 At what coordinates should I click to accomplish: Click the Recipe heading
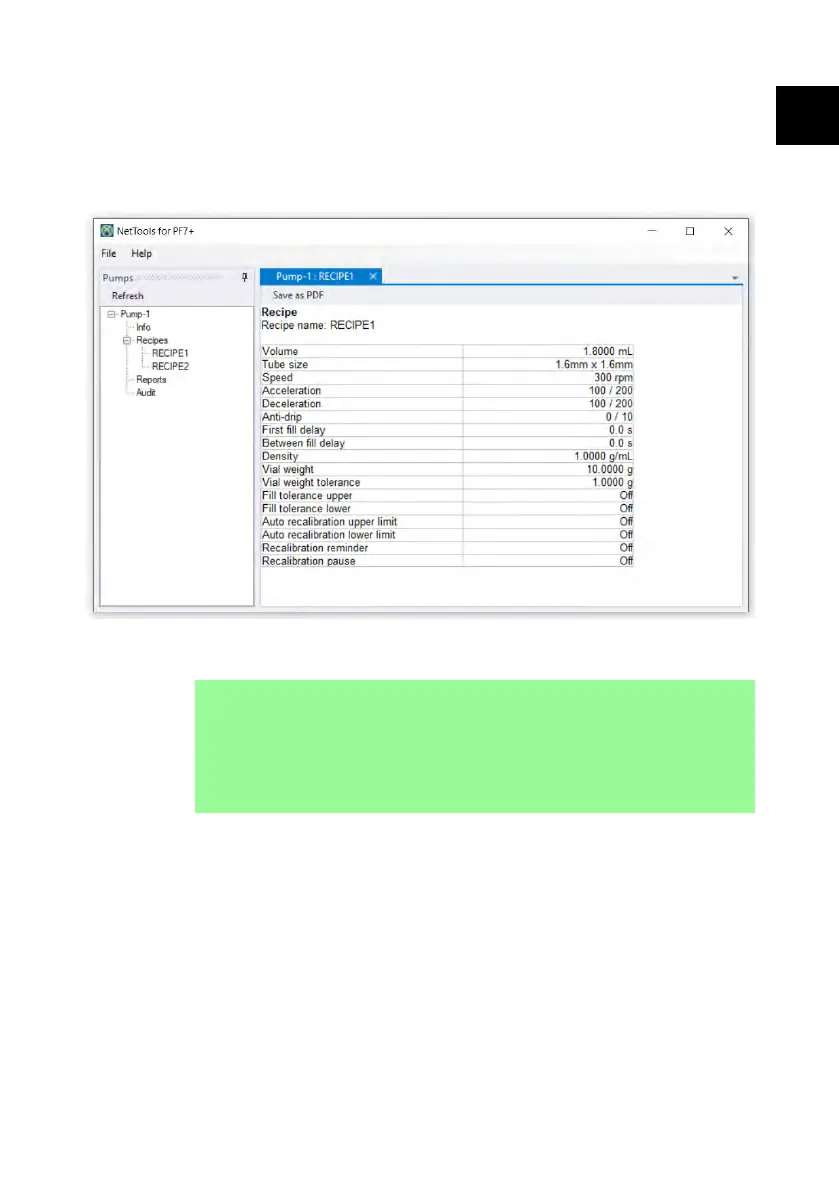pos(279,312)
